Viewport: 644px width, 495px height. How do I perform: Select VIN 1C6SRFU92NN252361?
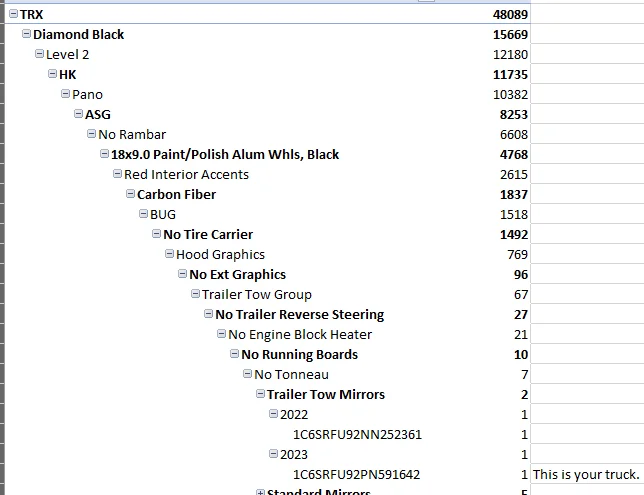coord(357,434)
